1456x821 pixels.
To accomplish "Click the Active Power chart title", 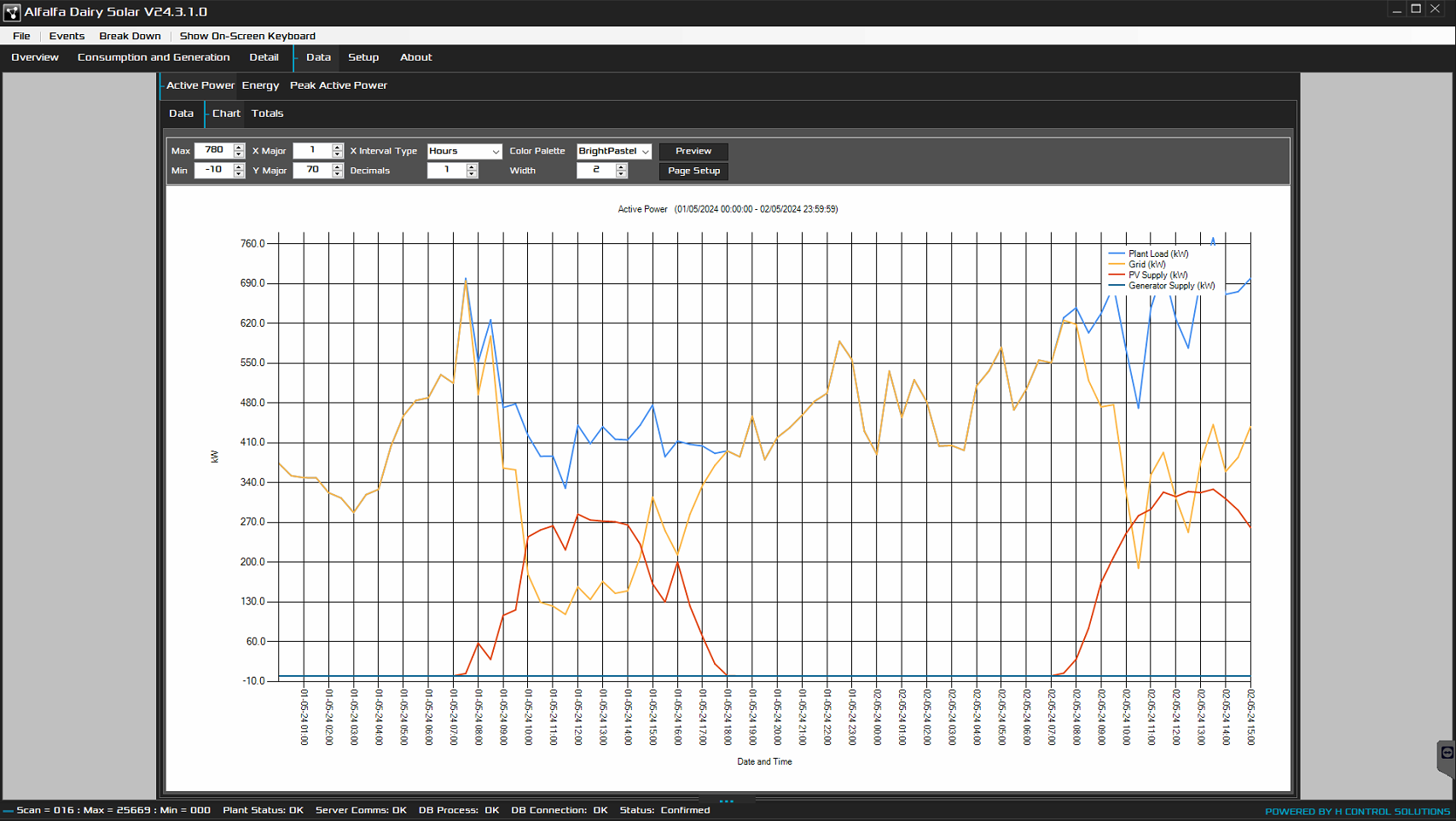I will (728, 209).
